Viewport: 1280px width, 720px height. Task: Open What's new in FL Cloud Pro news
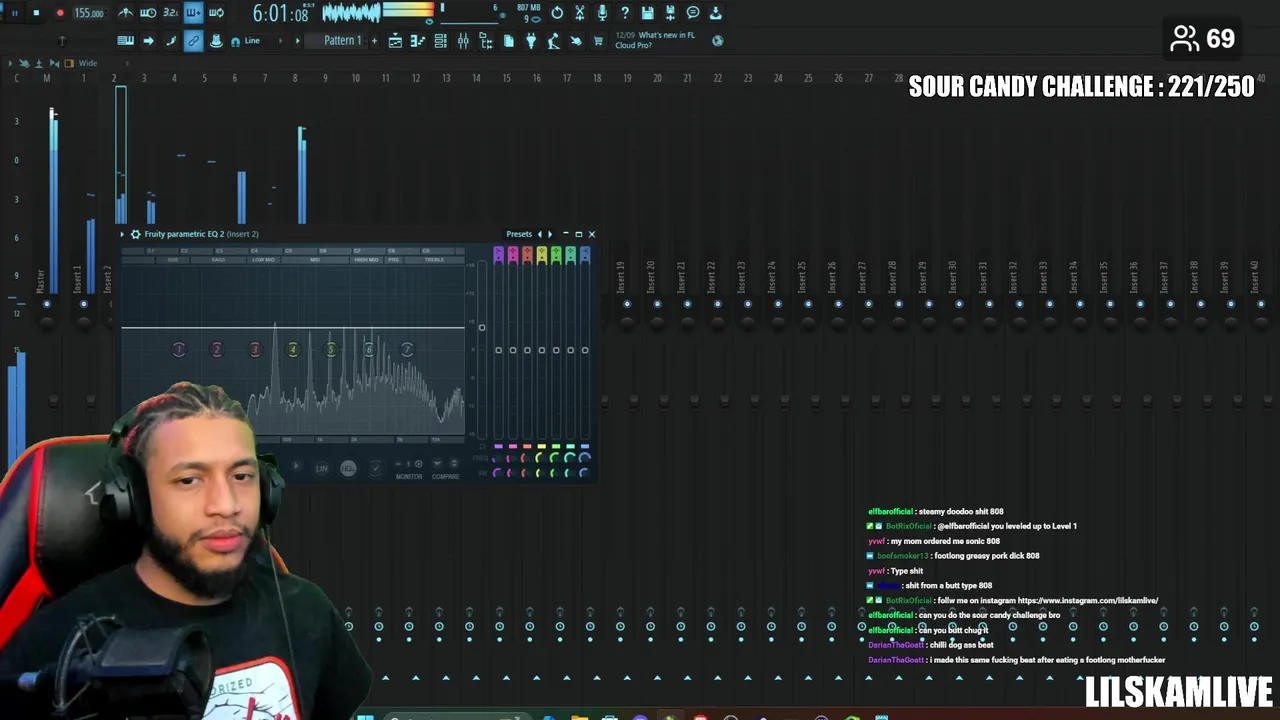(655, 40)
